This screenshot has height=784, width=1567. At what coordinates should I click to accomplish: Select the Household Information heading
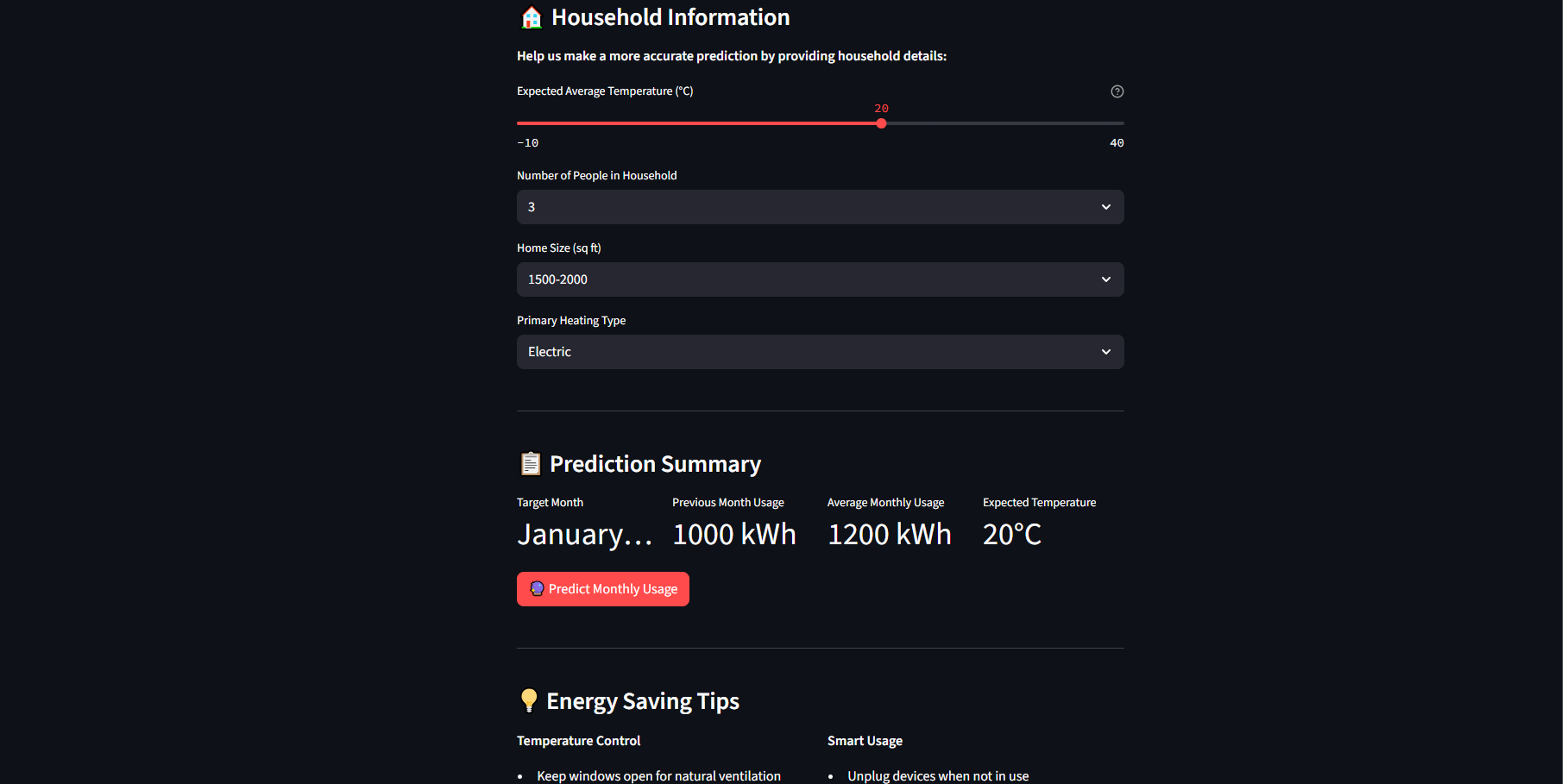pyautogui.click(x=670, y=17)
